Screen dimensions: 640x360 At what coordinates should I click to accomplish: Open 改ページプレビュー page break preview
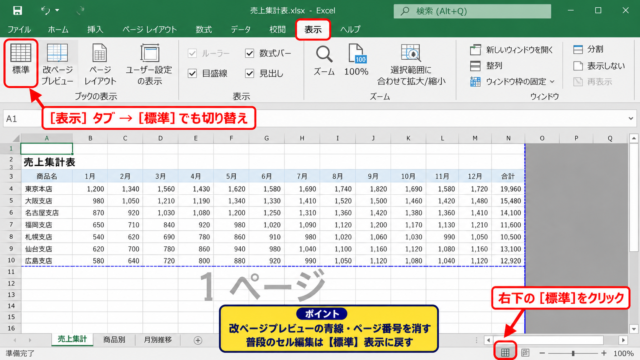click(x=57, y=64)
